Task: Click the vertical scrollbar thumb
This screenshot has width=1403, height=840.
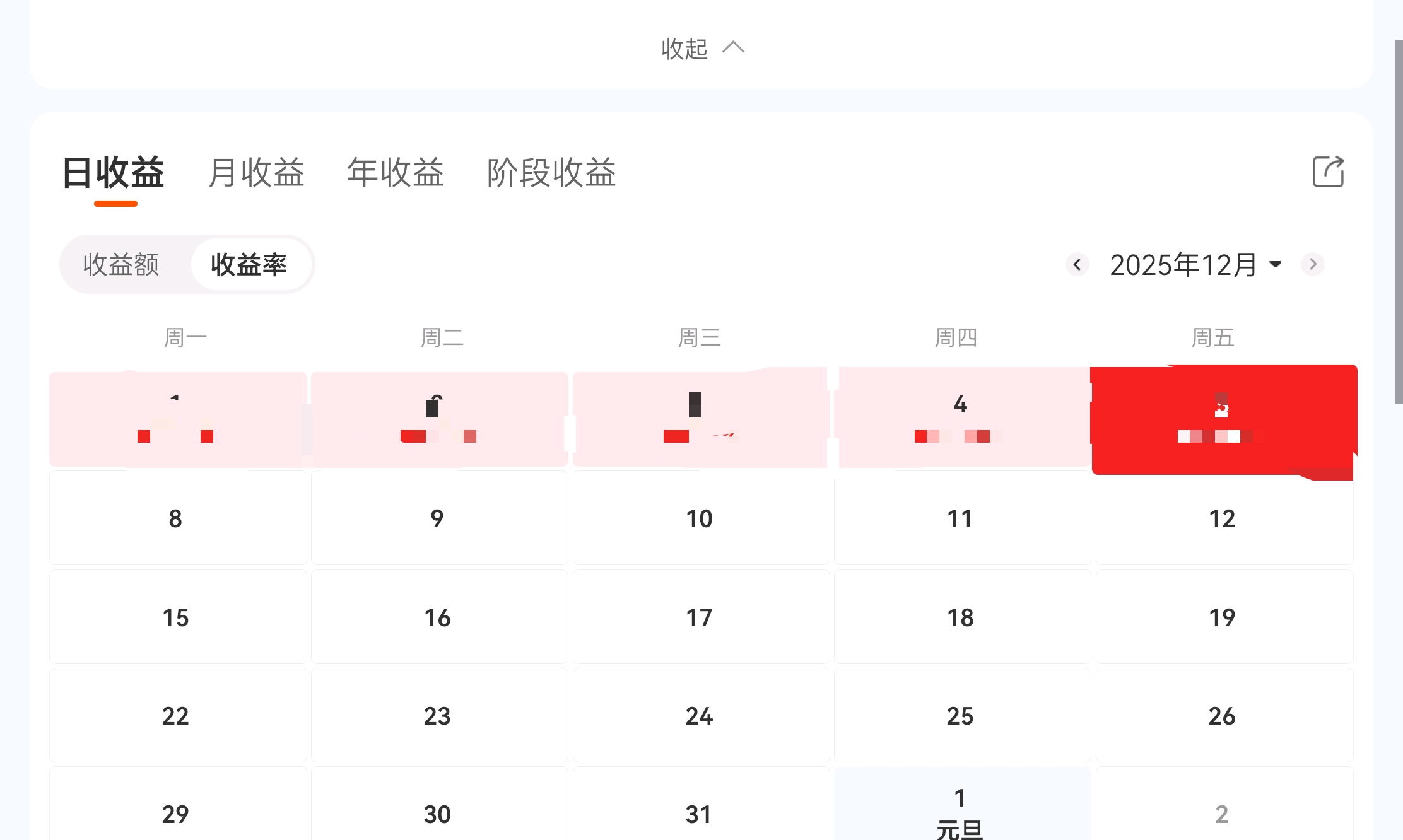Action: tap(1398, 221)
